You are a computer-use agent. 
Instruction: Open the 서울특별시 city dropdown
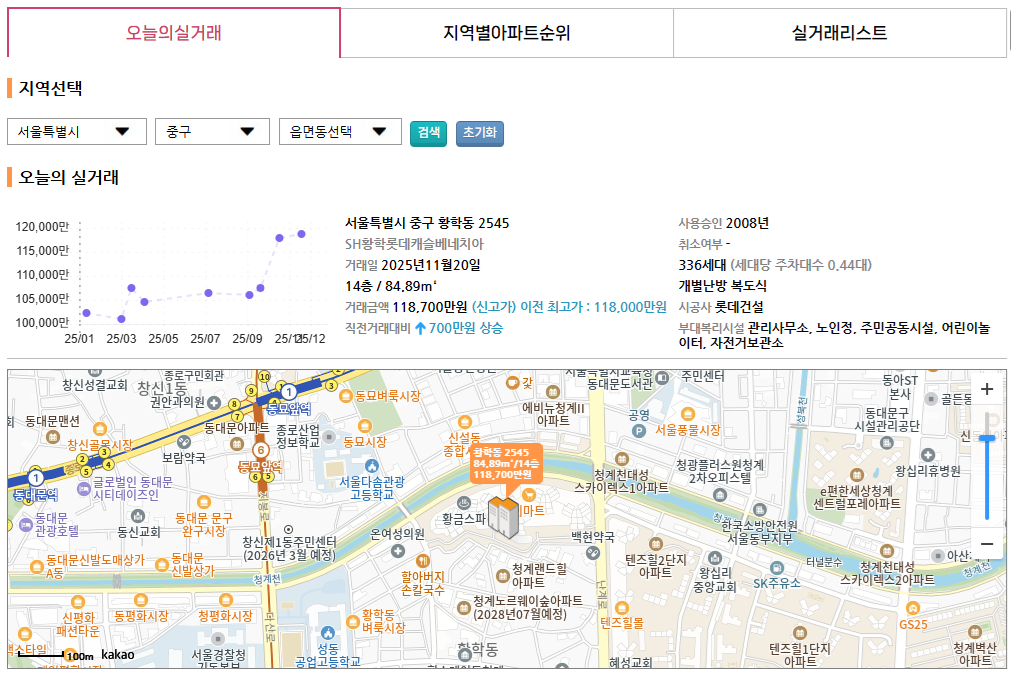click(x=76, y=132)
